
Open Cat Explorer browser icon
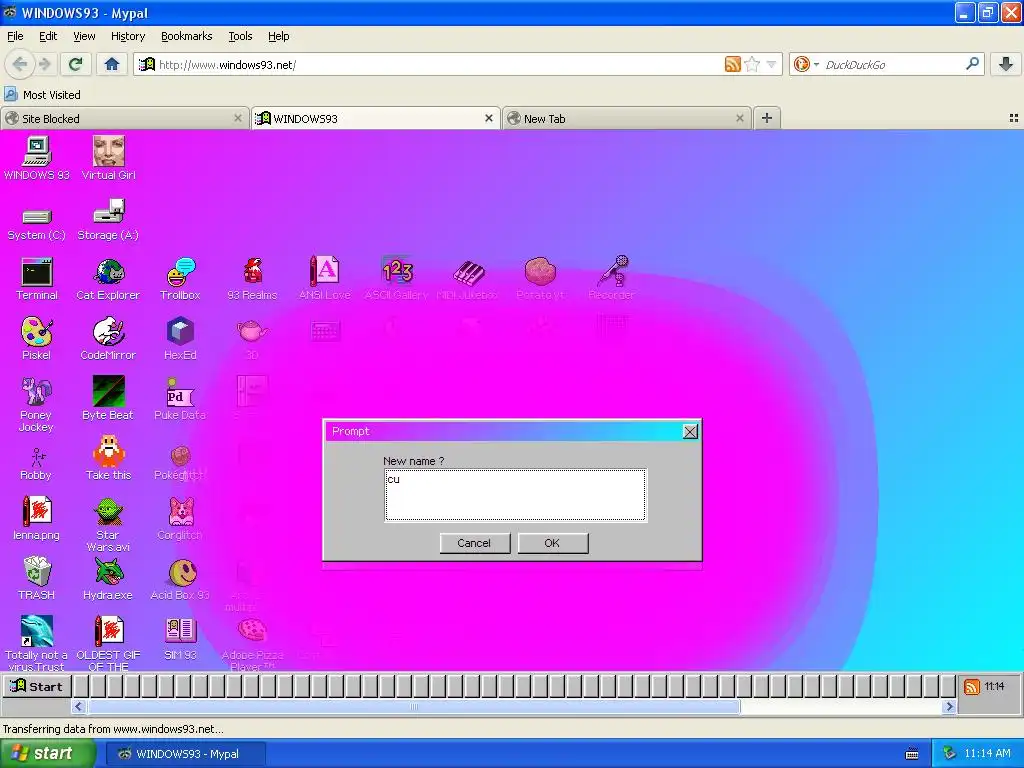click(108, 279)
